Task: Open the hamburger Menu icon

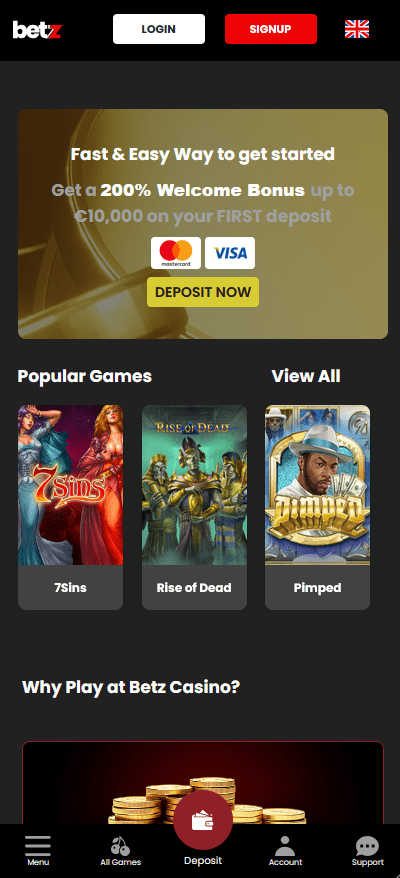Action: 38,846
